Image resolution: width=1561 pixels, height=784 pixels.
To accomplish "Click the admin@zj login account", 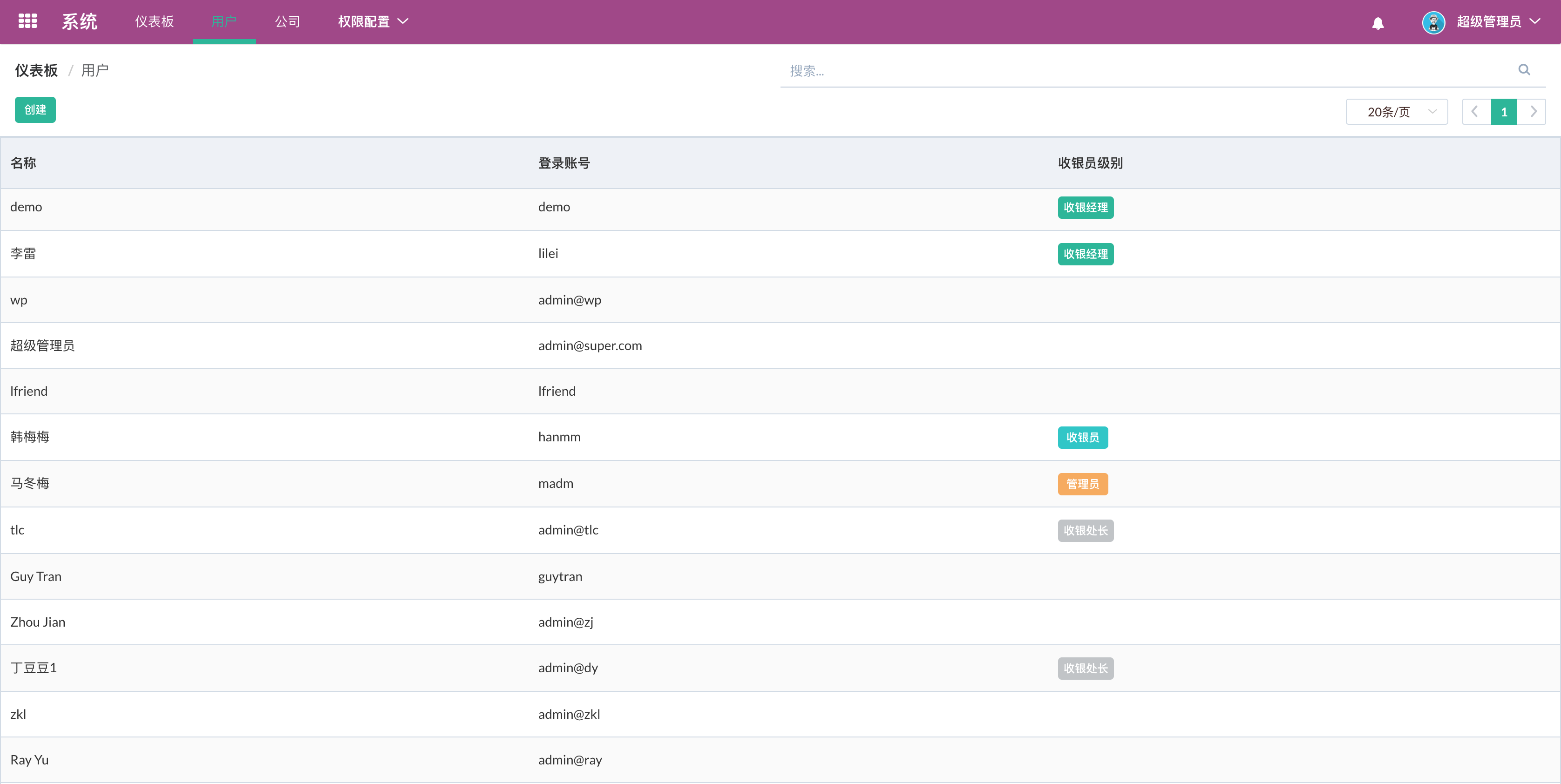I will (565, 622).
